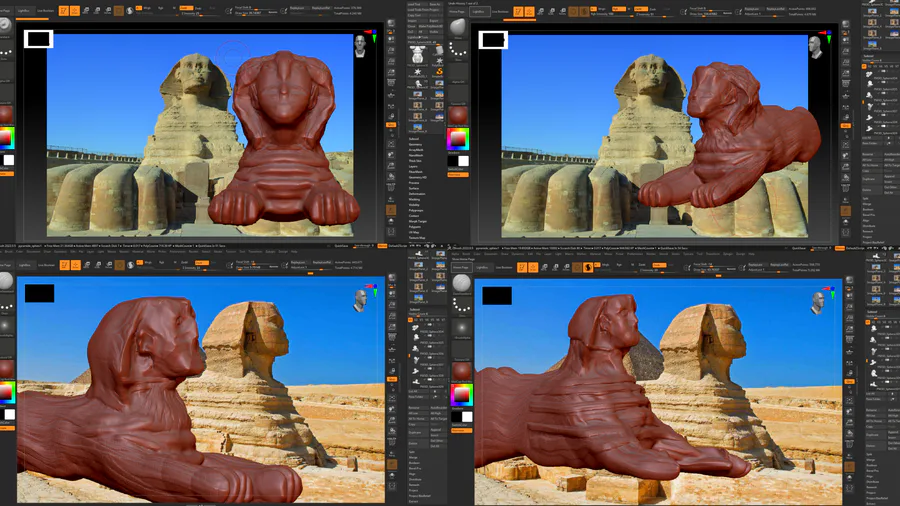Expand Polygroups section in top-right Tool palette
The image size is (900, 506).
[416, 211]
